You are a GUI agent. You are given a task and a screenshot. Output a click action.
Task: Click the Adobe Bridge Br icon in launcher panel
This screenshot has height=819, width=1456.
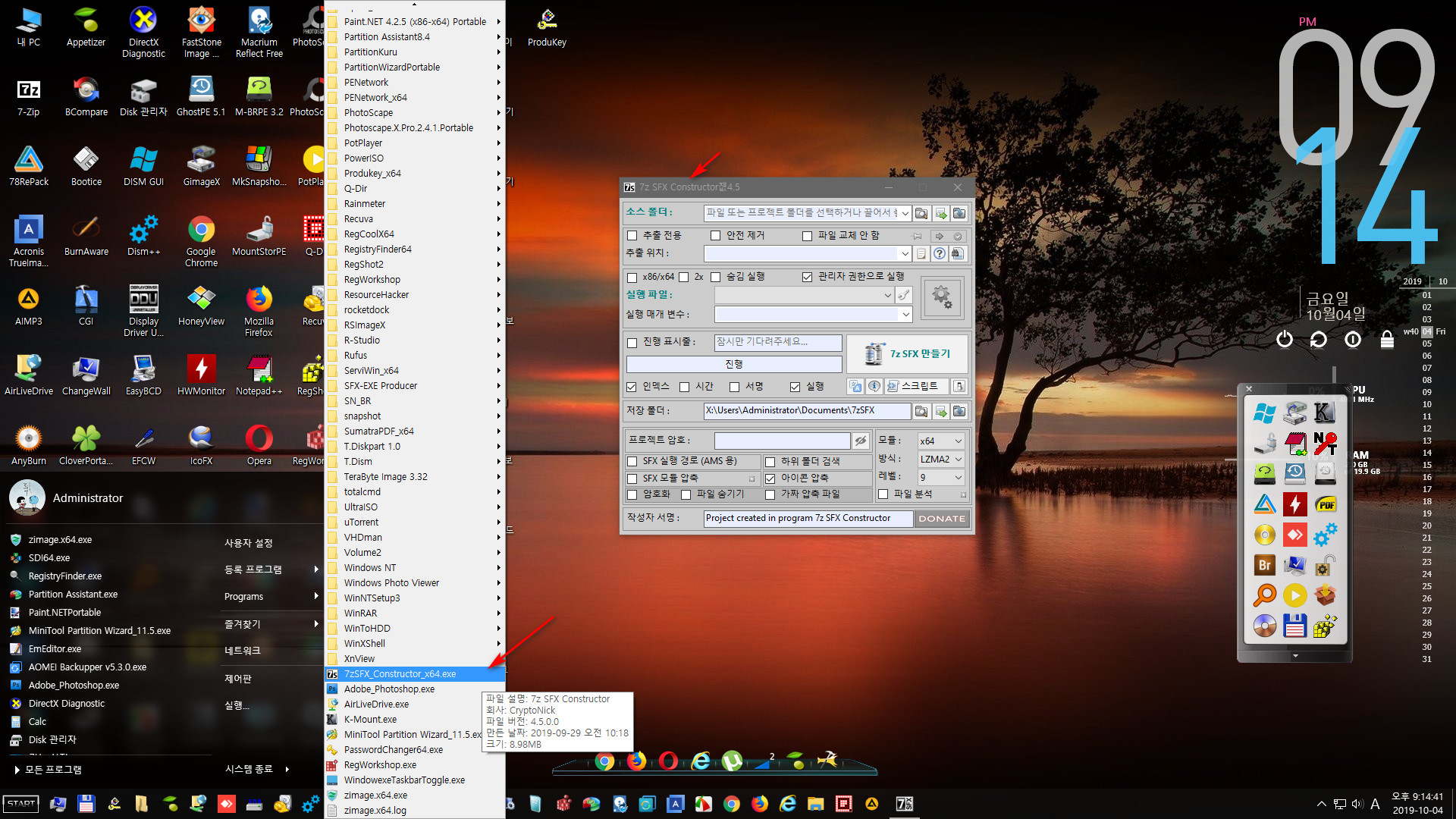(1264, 565)
